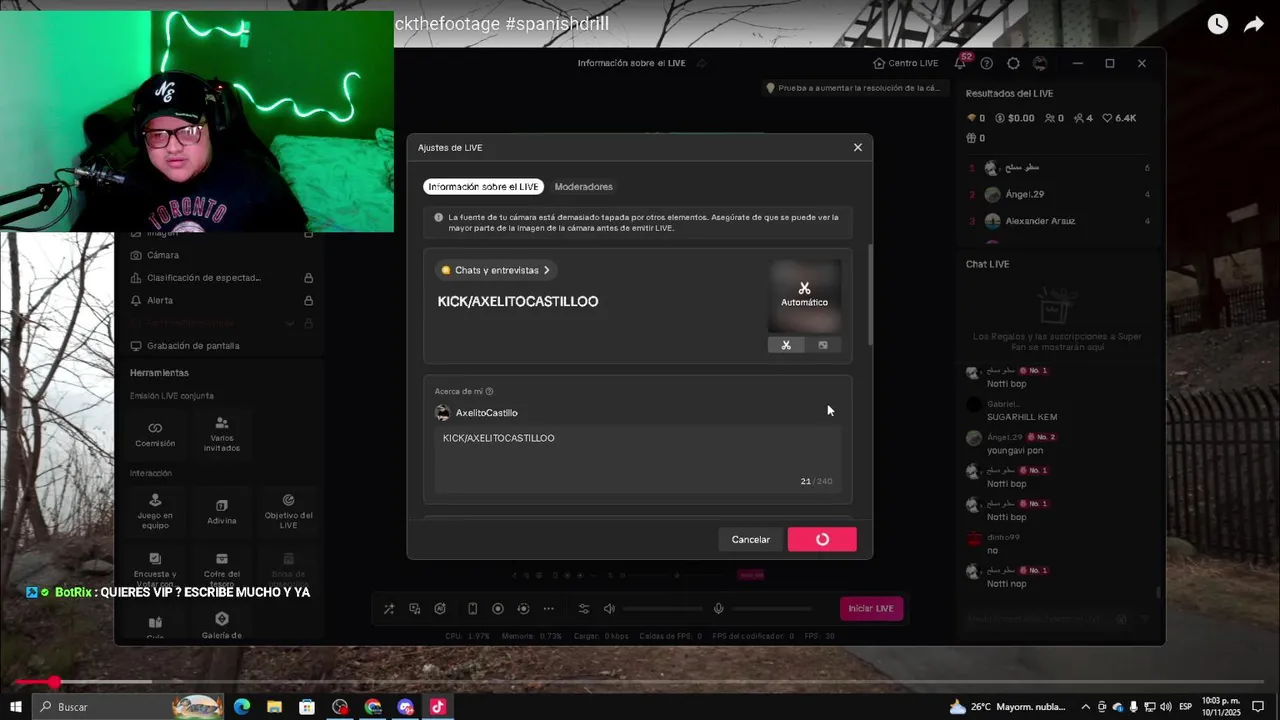The width and height of the screenshot is (1280, 720).
Task: Open the Chats y entrevistas category selector
Action: pyautogui.click(x=496, y=270)
